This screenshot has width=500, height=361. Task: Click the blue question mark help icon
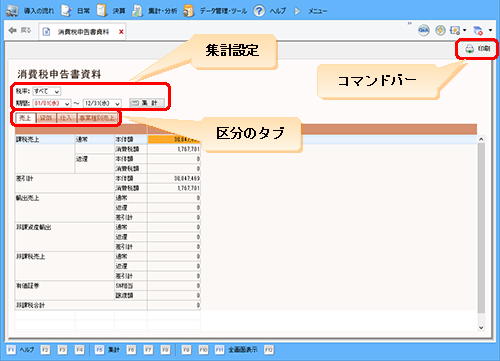pyautogui.click(x=259, y=11)
